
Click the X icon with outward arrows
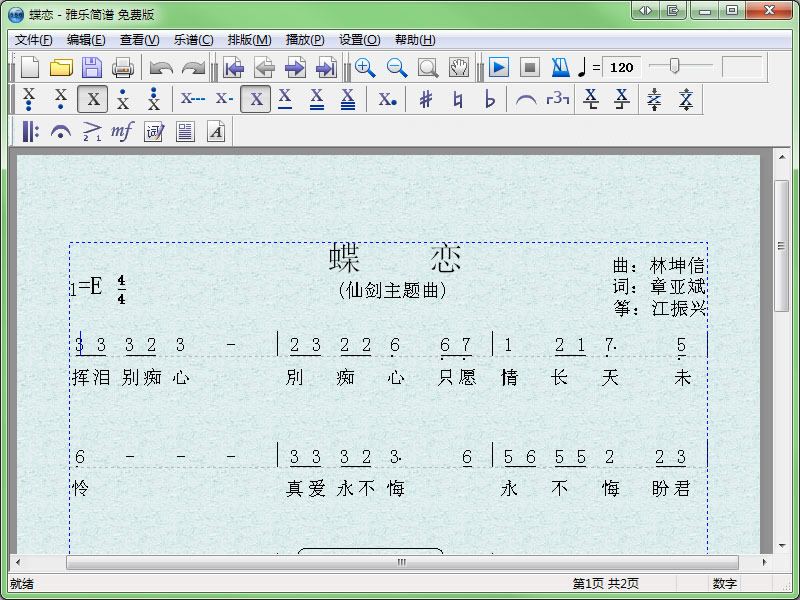tap(686, 99)
